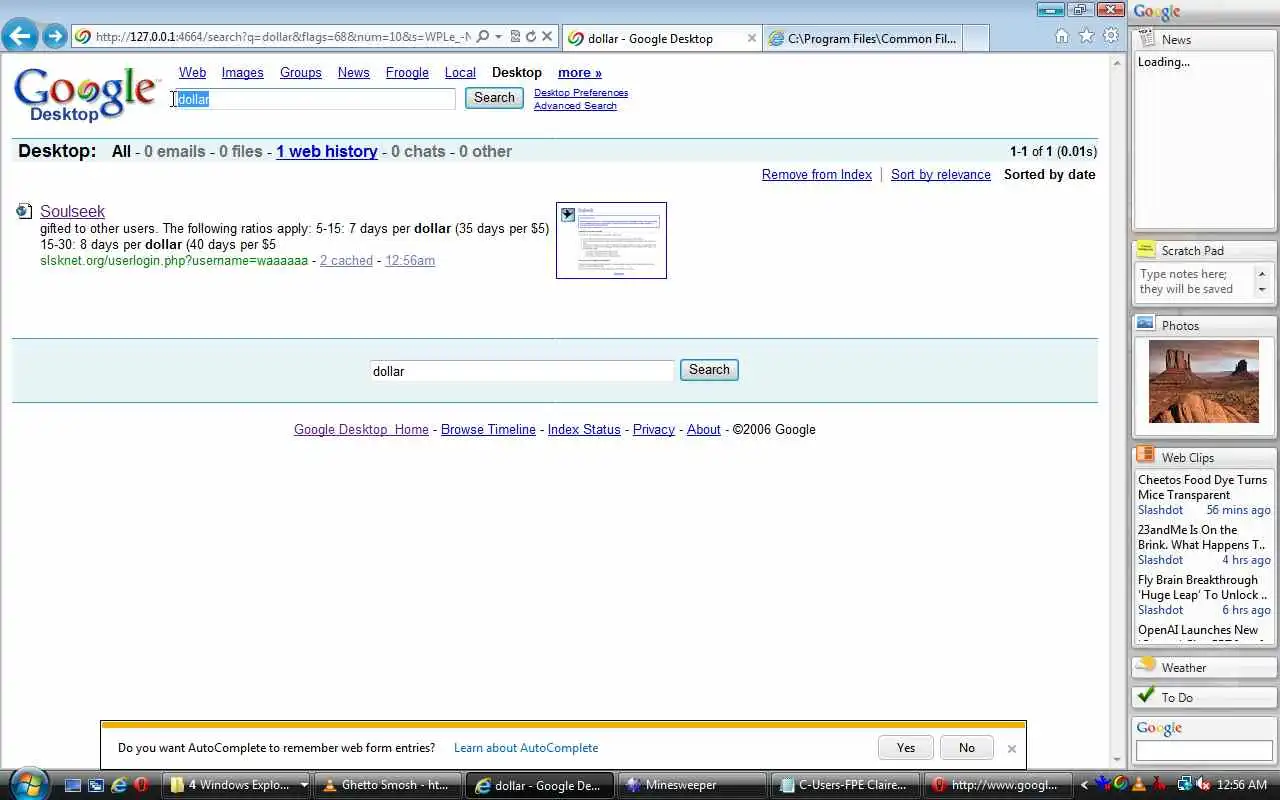Open 'Browse Timeline' link
This screenshot has height=800, width=1280.
488,429
